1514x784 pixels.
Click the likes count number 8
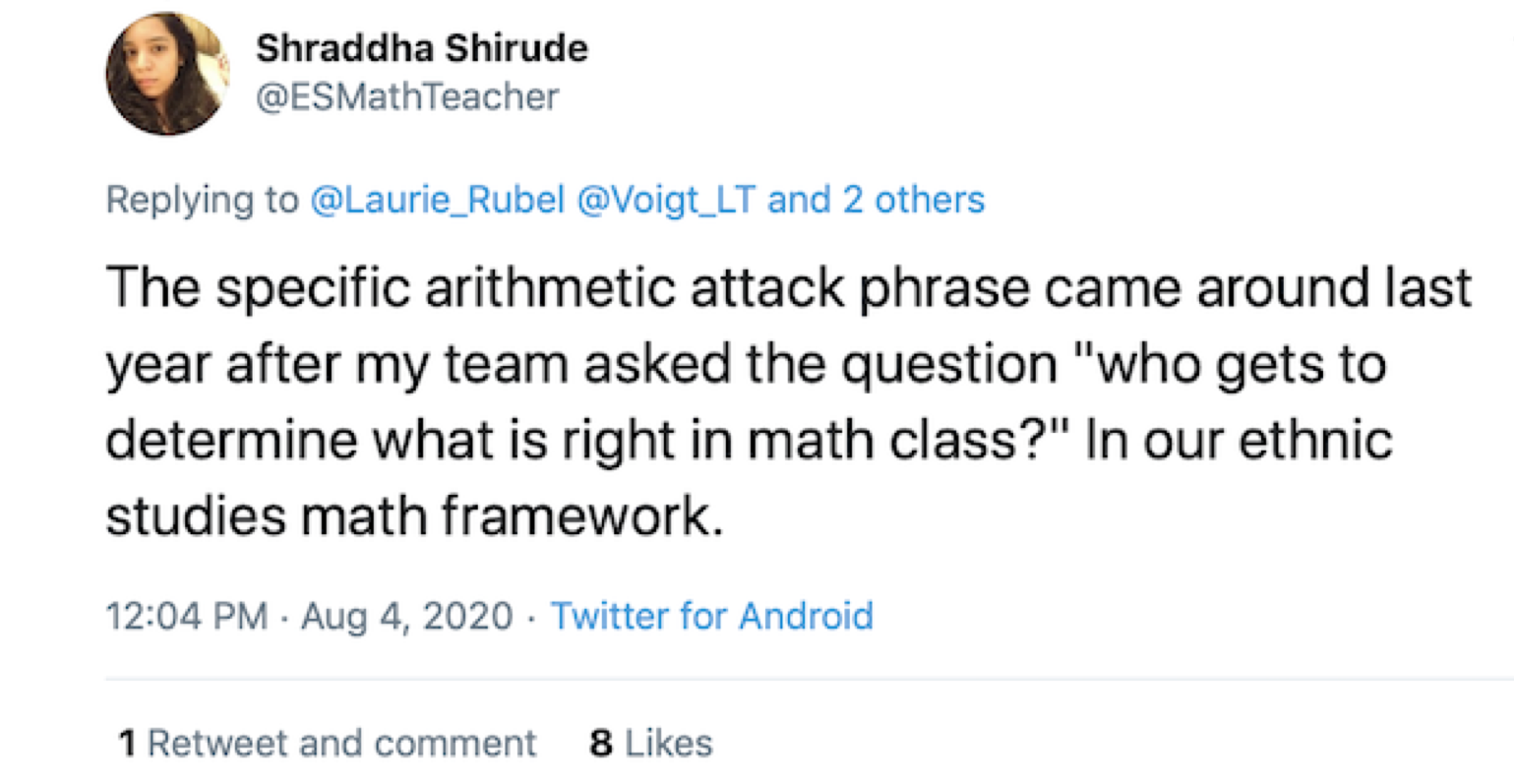pos(601,743)
